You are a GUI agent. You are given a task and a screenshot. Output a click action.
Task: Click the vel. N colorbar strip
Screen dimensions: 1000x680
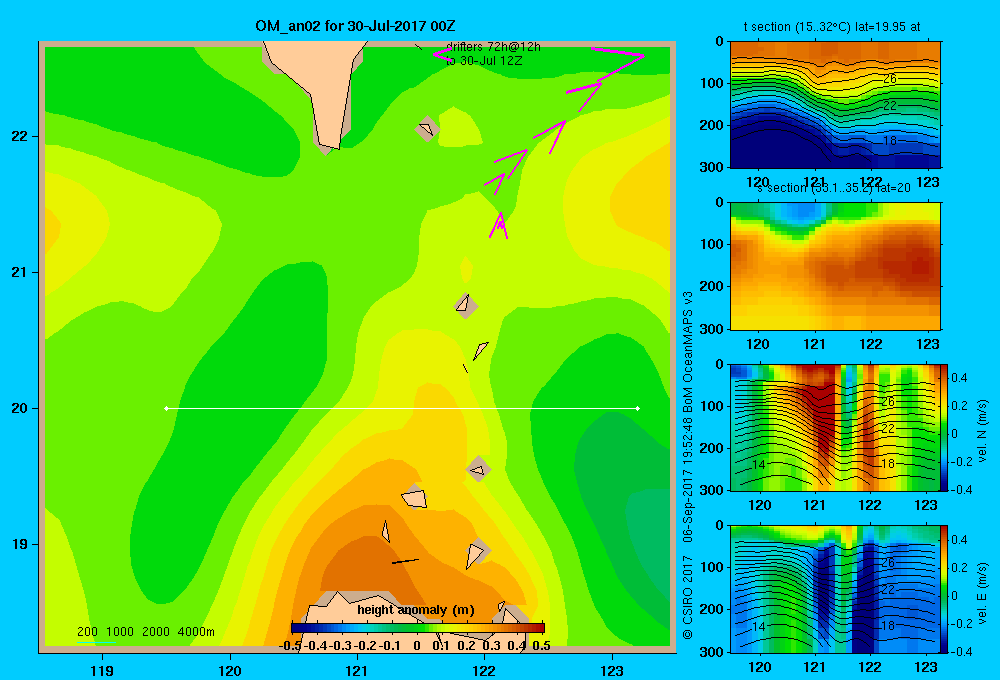944,427
